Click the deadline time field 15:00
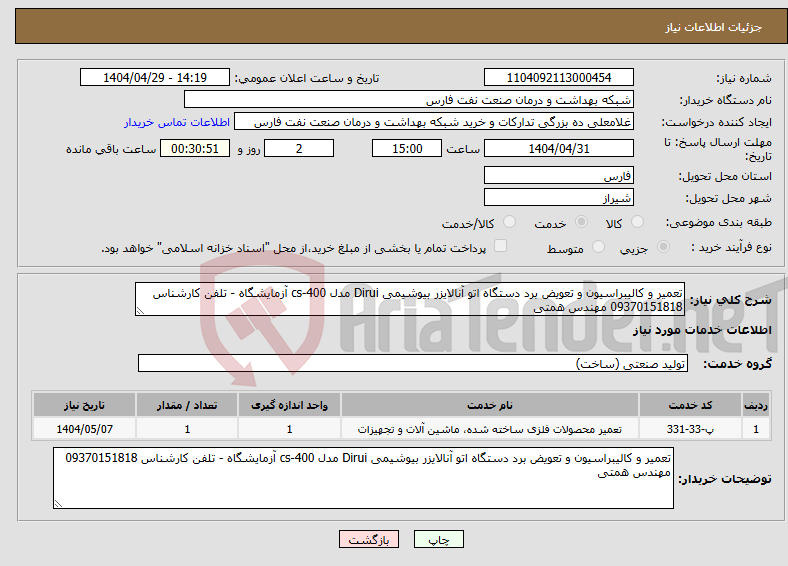788x566 pixels. 407,148
